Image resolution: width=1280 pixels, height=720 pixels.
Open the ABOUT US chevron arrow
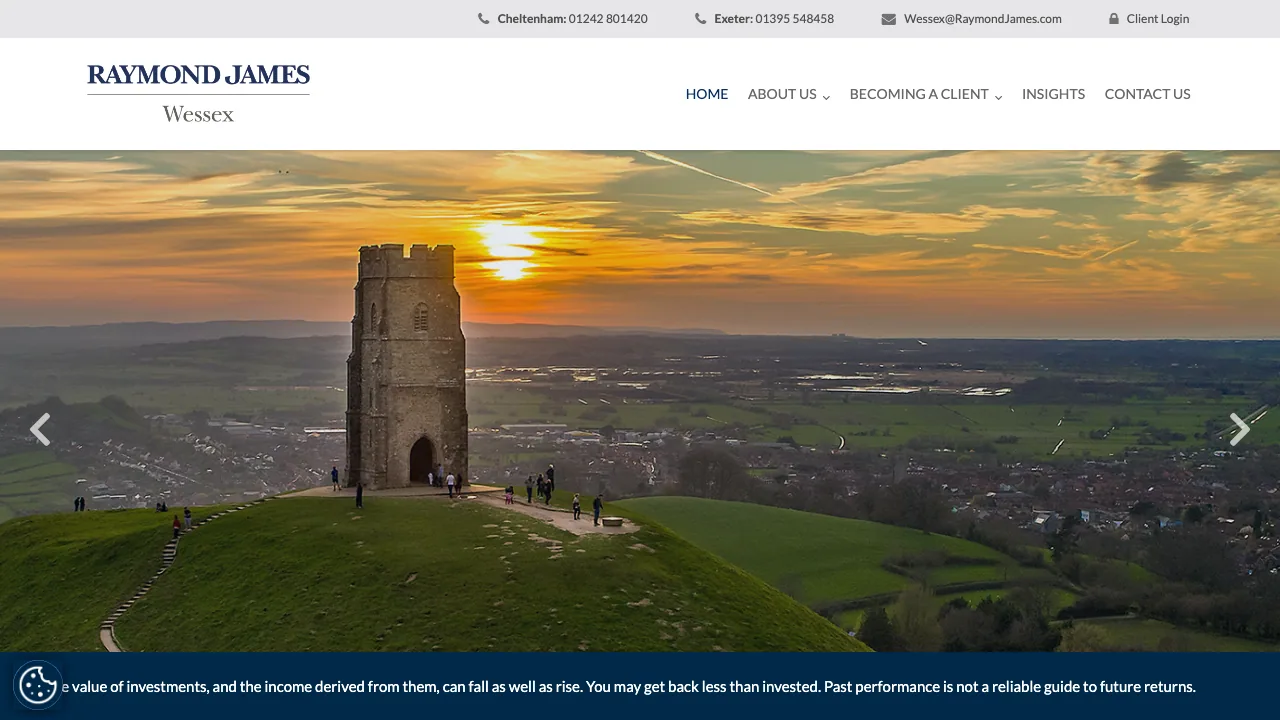(826, 96)
